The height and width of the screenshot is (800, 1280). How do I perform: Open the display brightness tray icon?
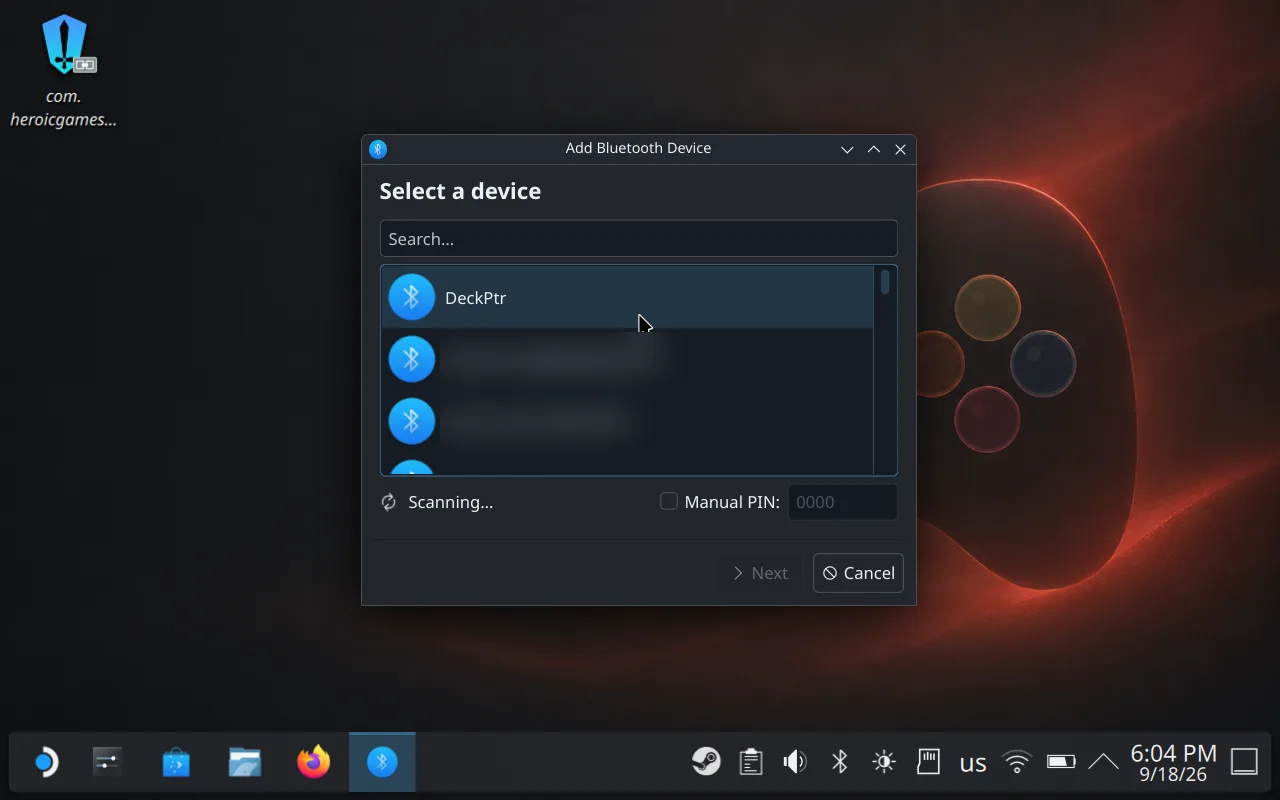click(884, 762)
